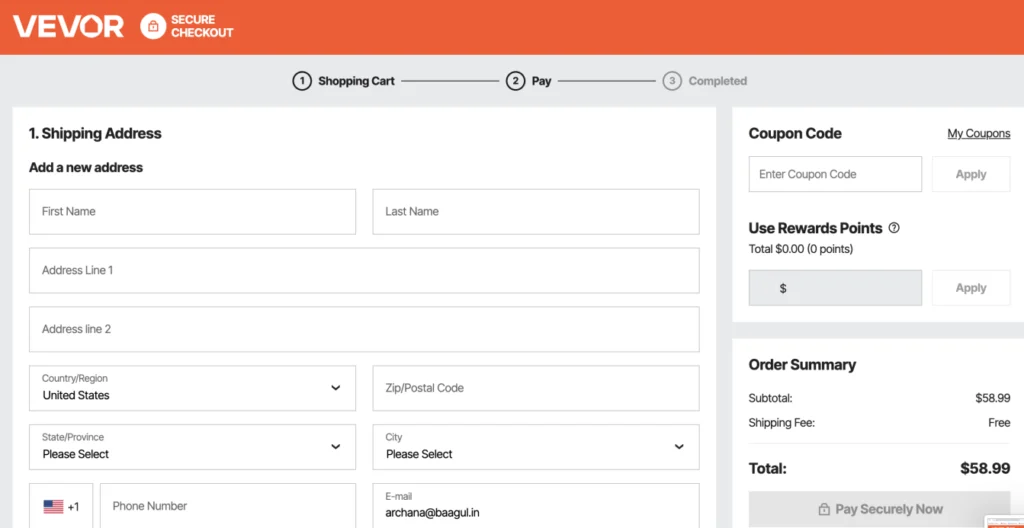Click the VEVOR logo
Image resolution: width=1024 pixels, height=528 pixels.
(68, 27)
